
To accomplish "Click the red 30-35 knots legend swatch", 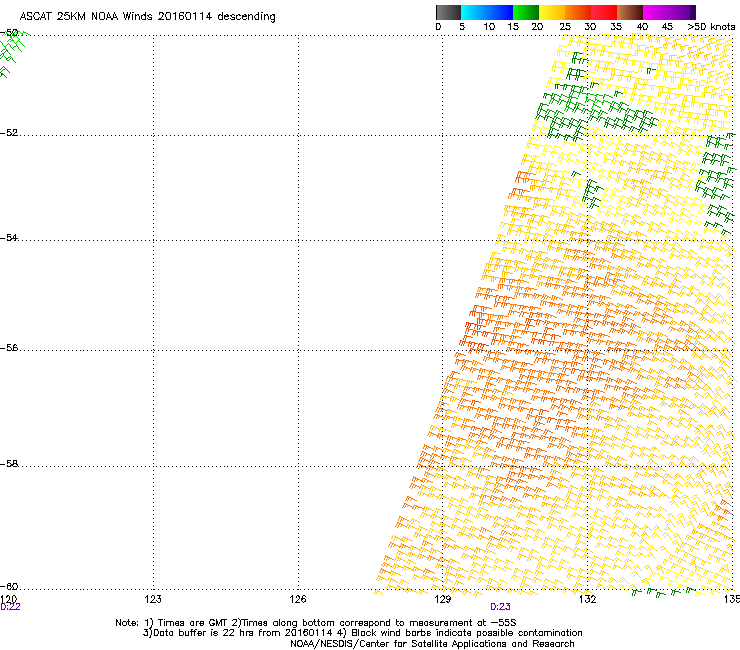I will [604, 12].
